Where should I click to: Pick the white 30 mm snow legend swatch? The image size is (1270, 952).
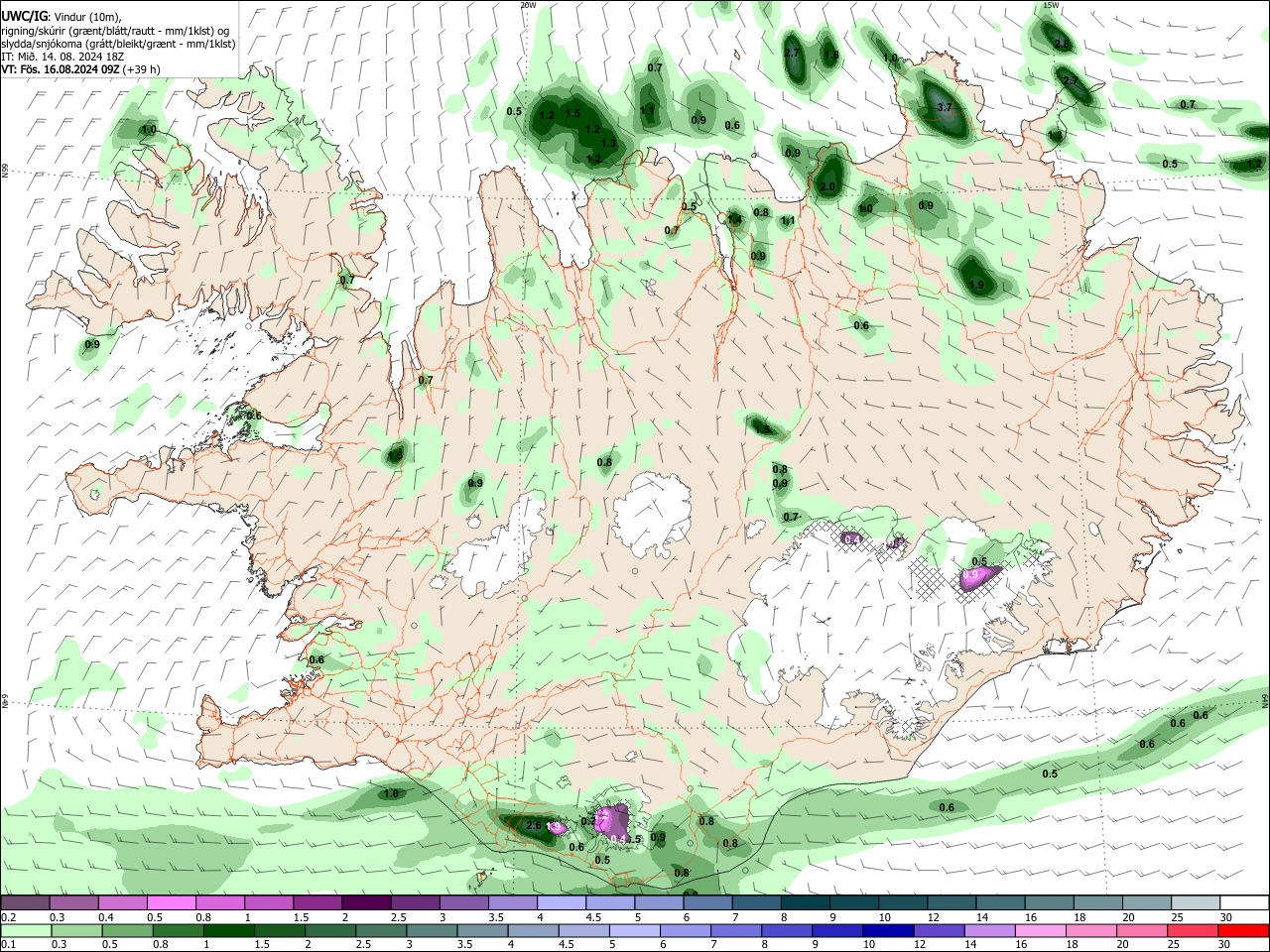click(x=1244, y=903)
